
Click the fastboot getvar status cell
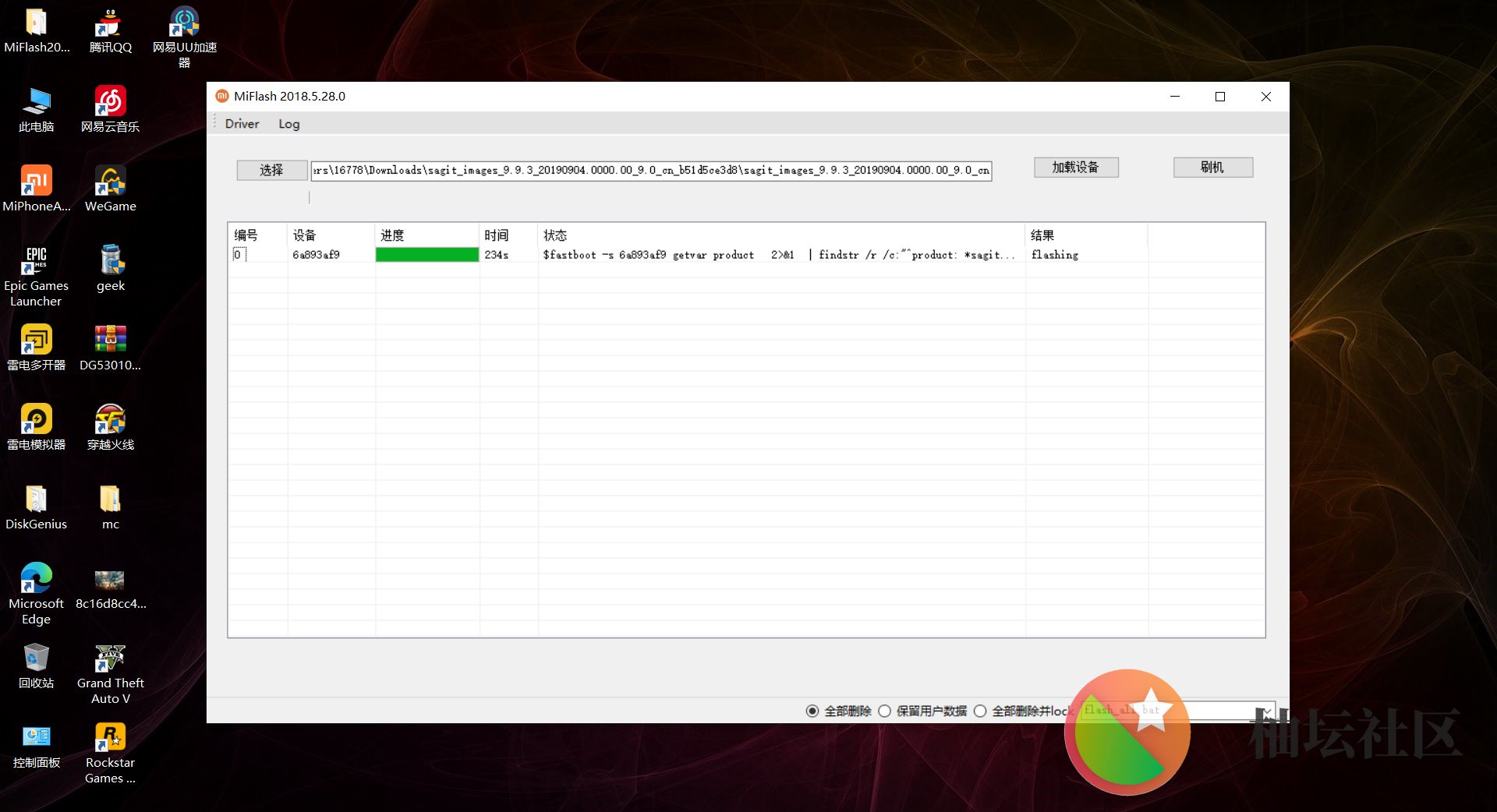coord(780,255)
